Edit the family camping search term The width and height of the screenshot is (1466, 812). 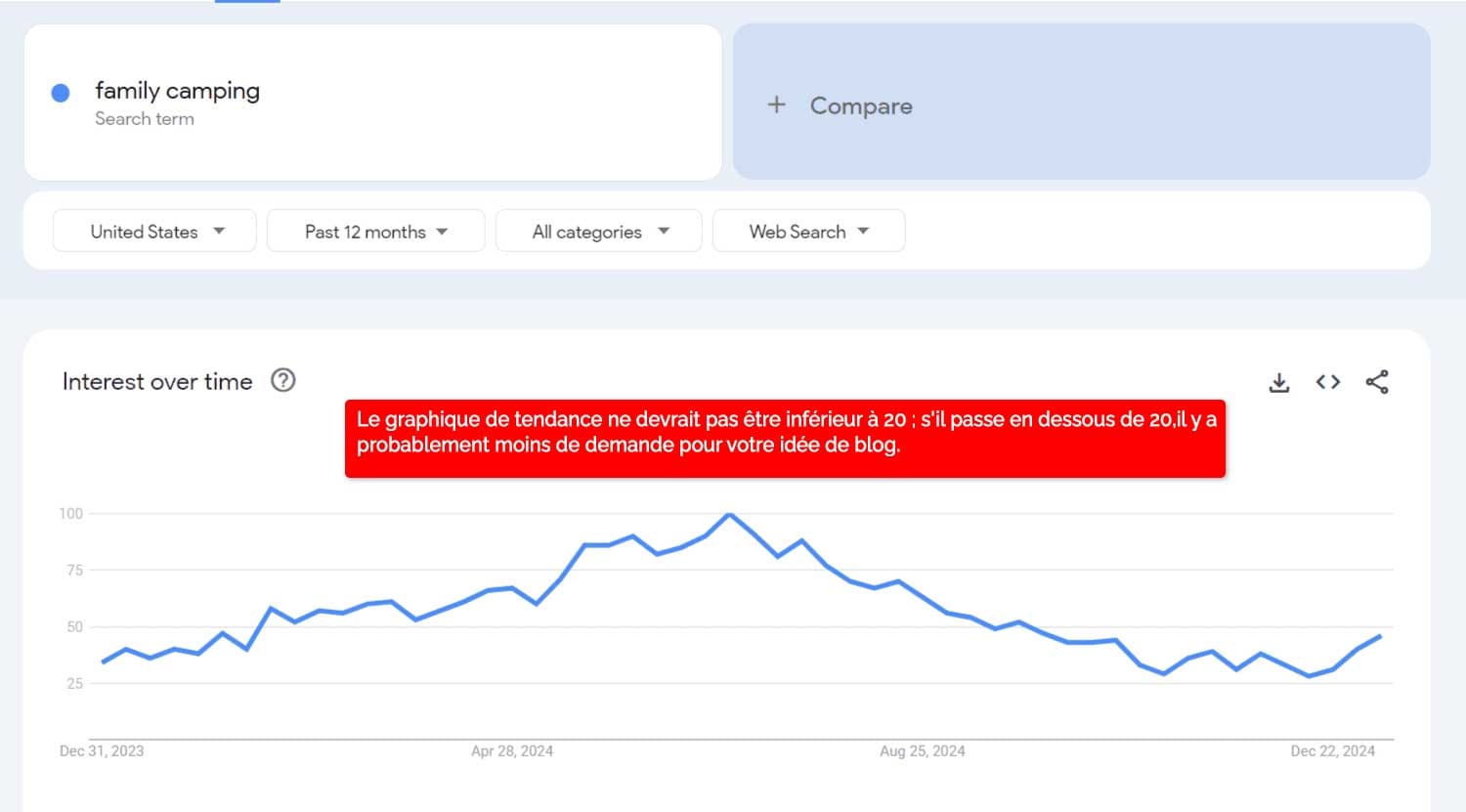click(177, 91)
